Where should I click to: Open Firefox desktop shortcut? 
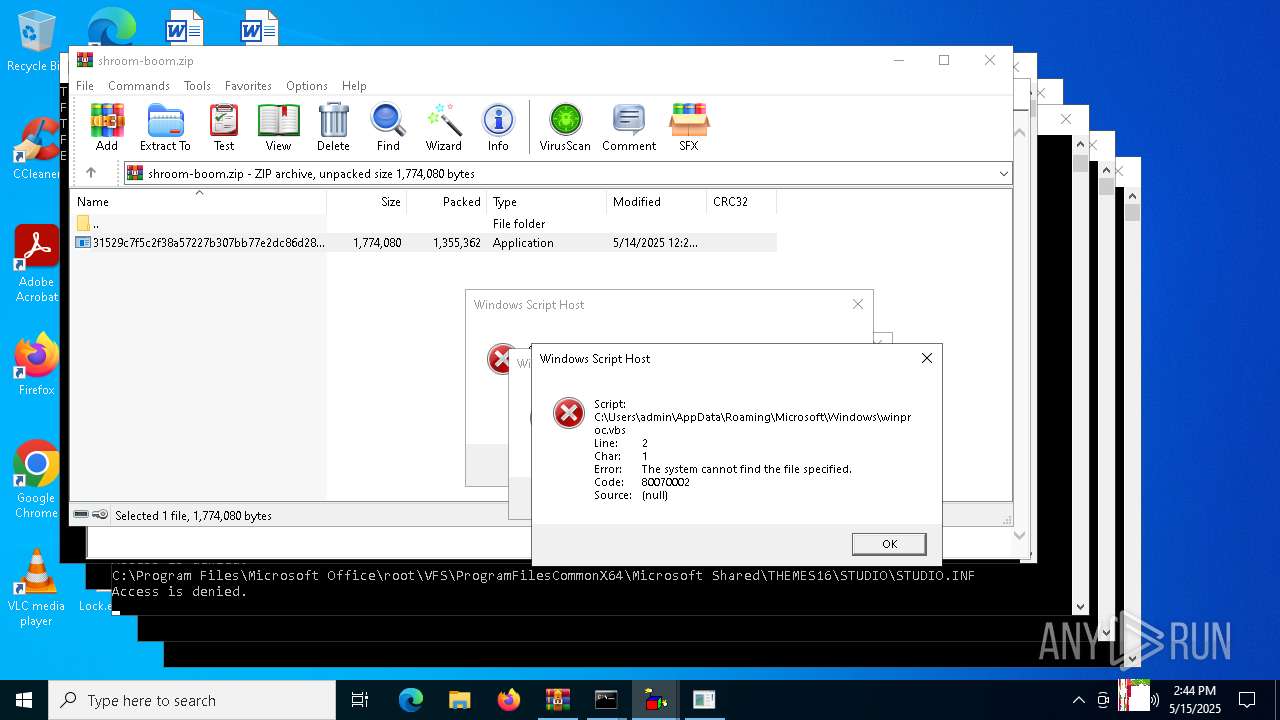36,365
